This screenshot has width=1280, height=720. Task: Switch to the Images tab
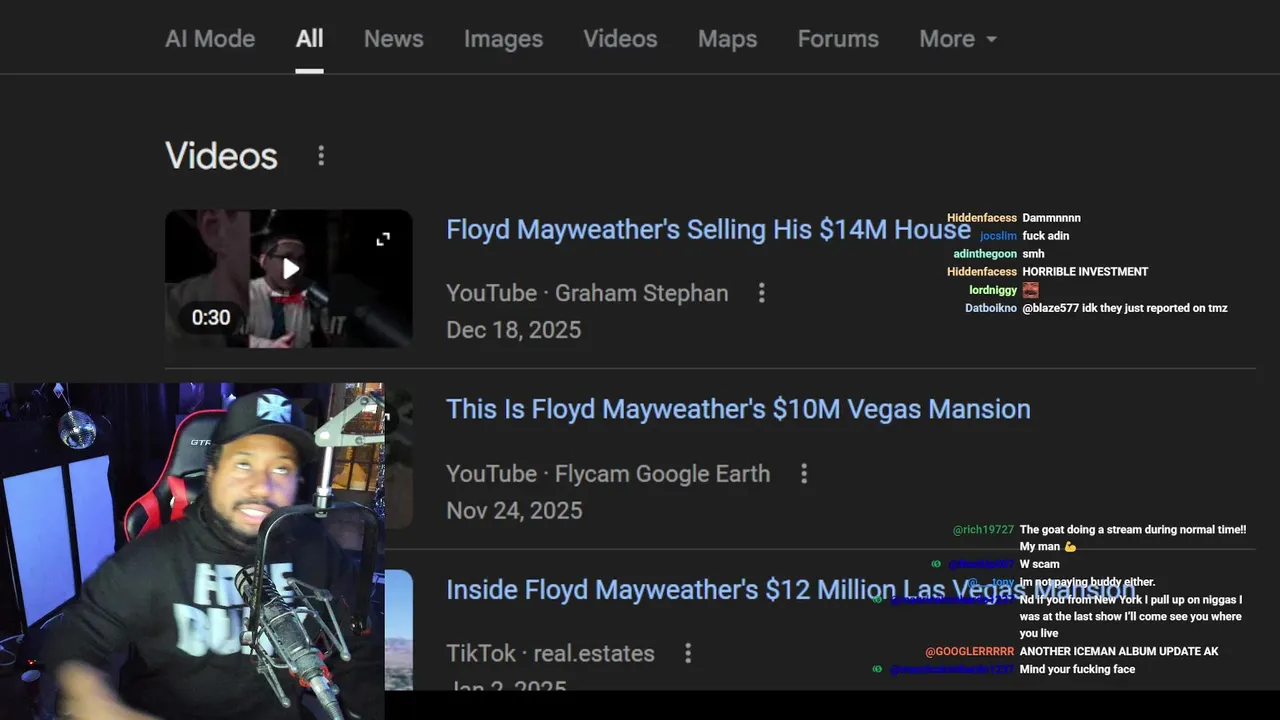503,39
